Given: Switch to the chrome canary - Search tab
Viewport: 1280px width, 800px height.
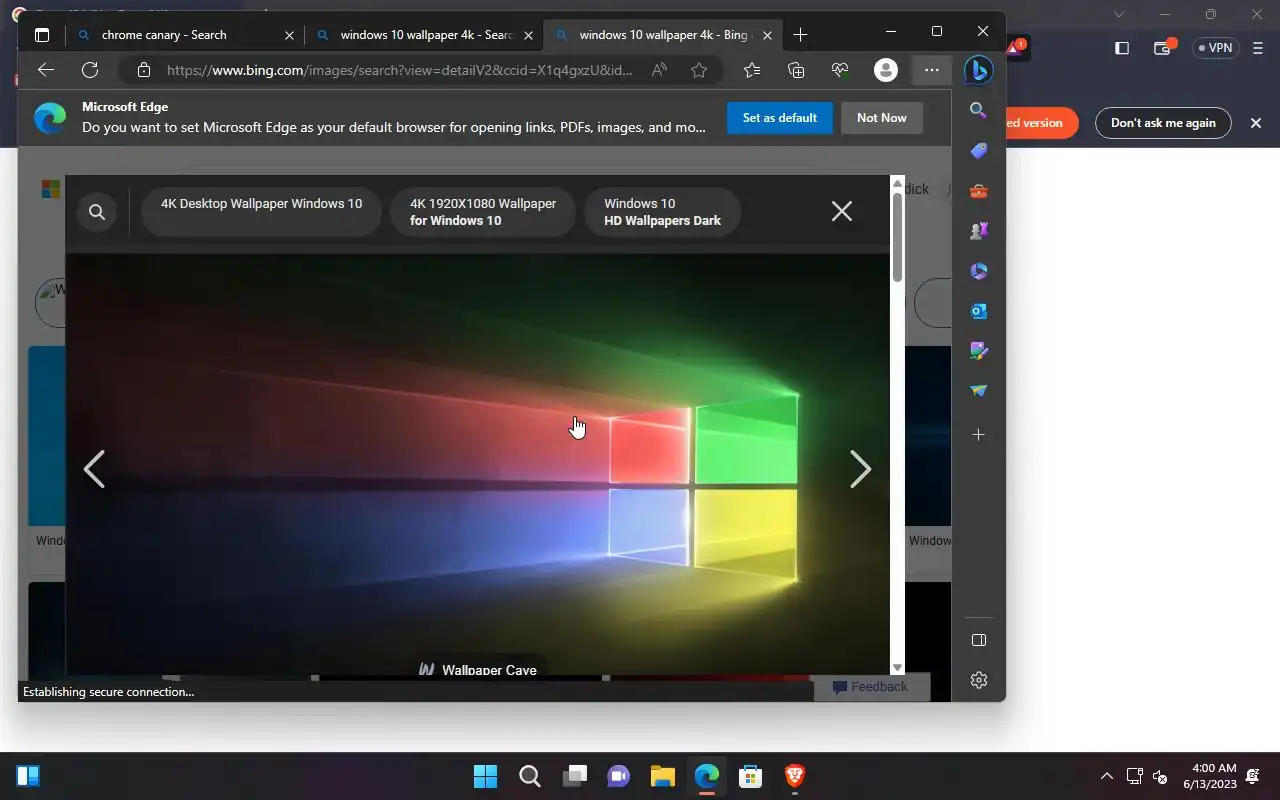Looking at the screenshot, I should pyautogui.click(x=185, y=35).
